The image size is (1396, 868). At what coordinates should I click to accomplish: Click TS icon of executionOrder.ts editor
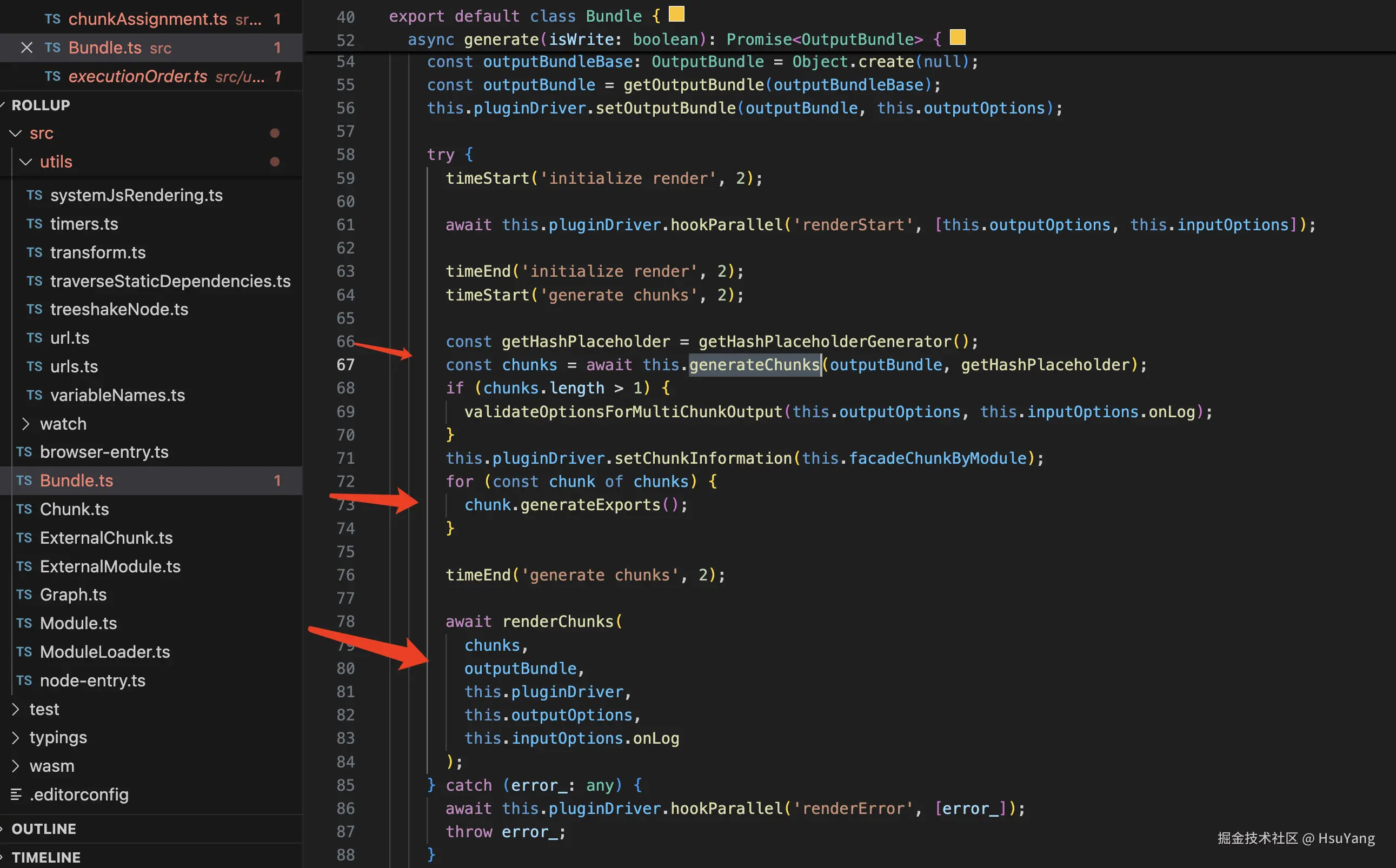tap(52, 76)
